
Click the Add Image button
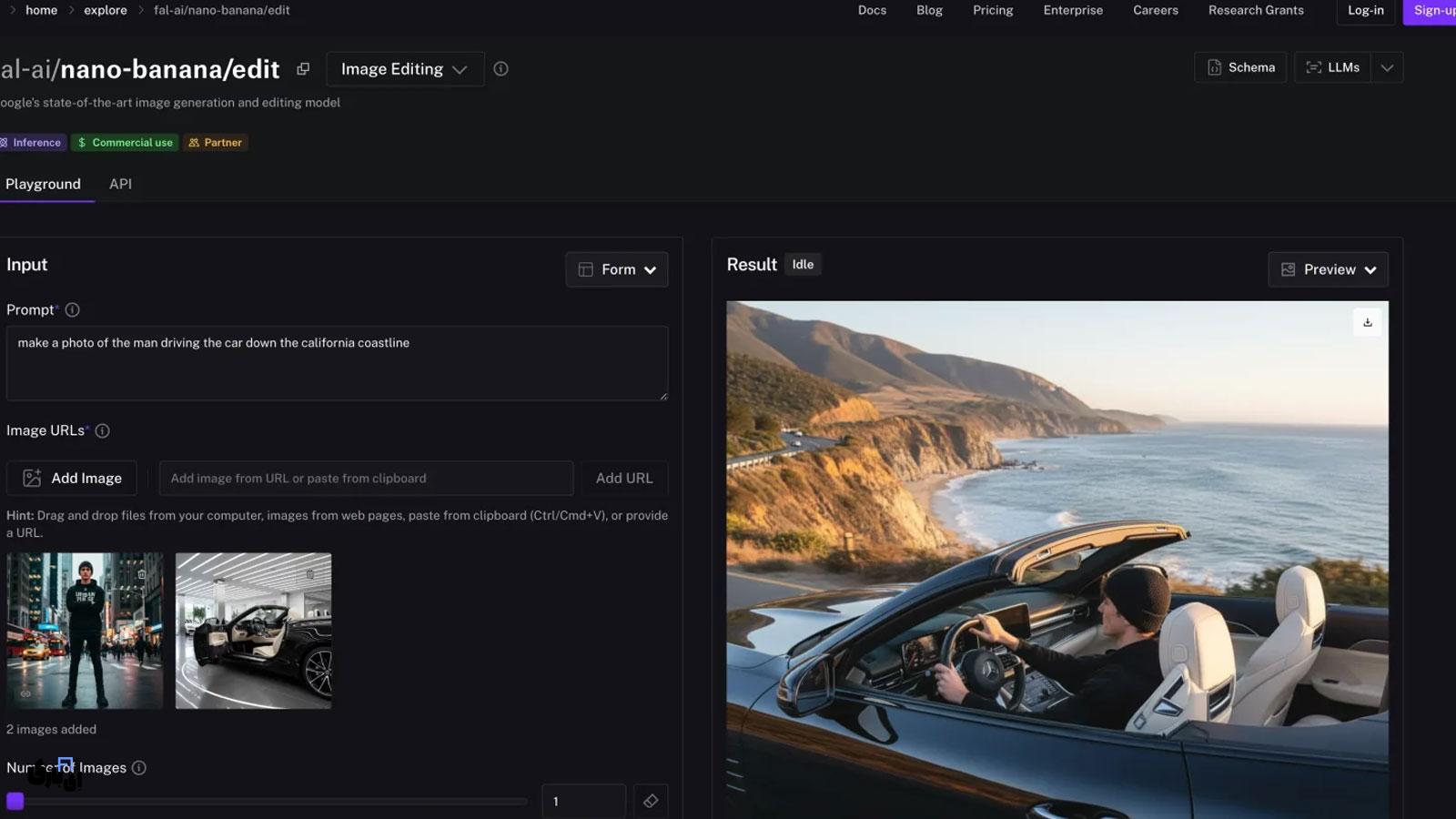point(72,478)
